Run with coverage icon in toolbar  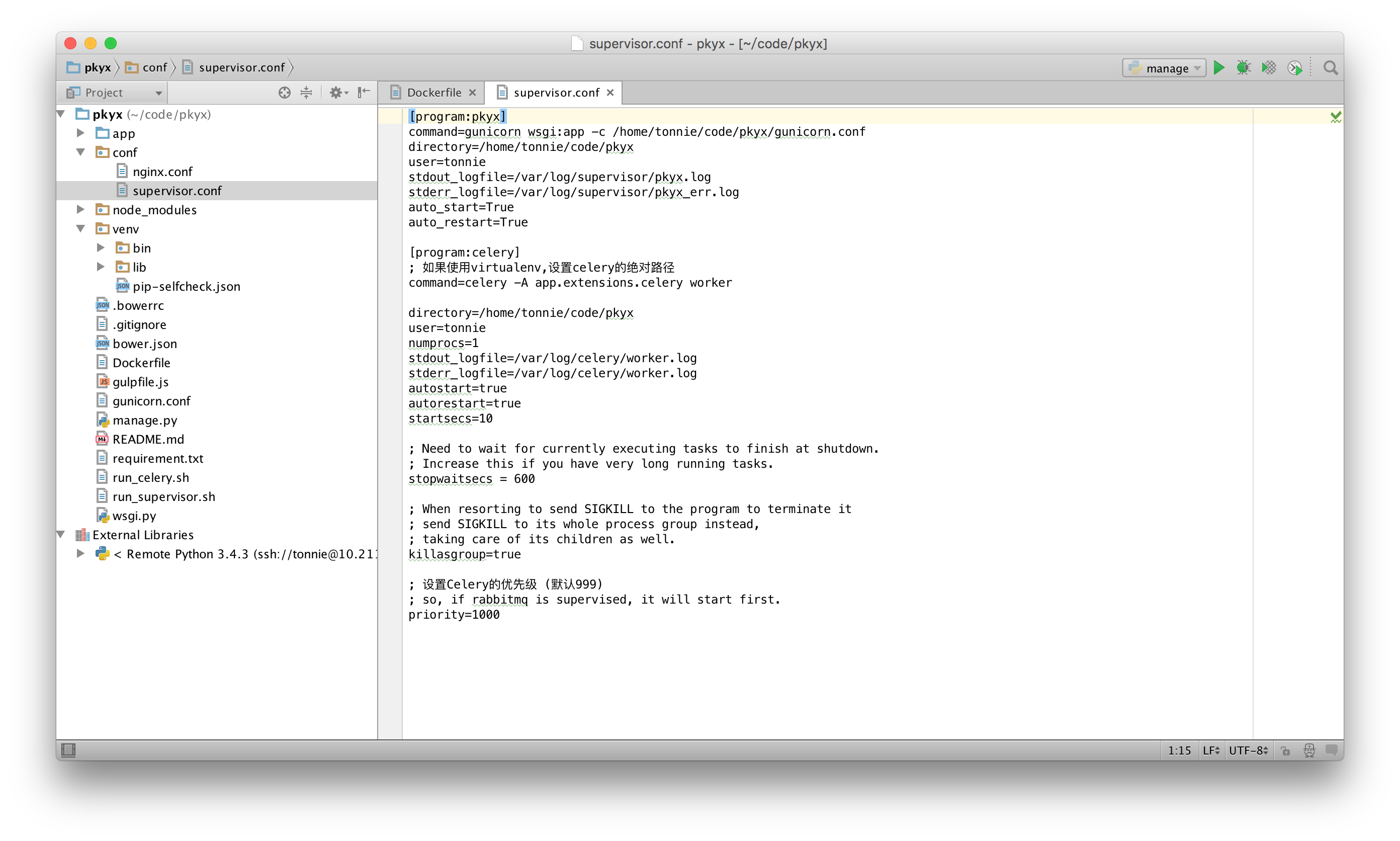(1269, 68)
